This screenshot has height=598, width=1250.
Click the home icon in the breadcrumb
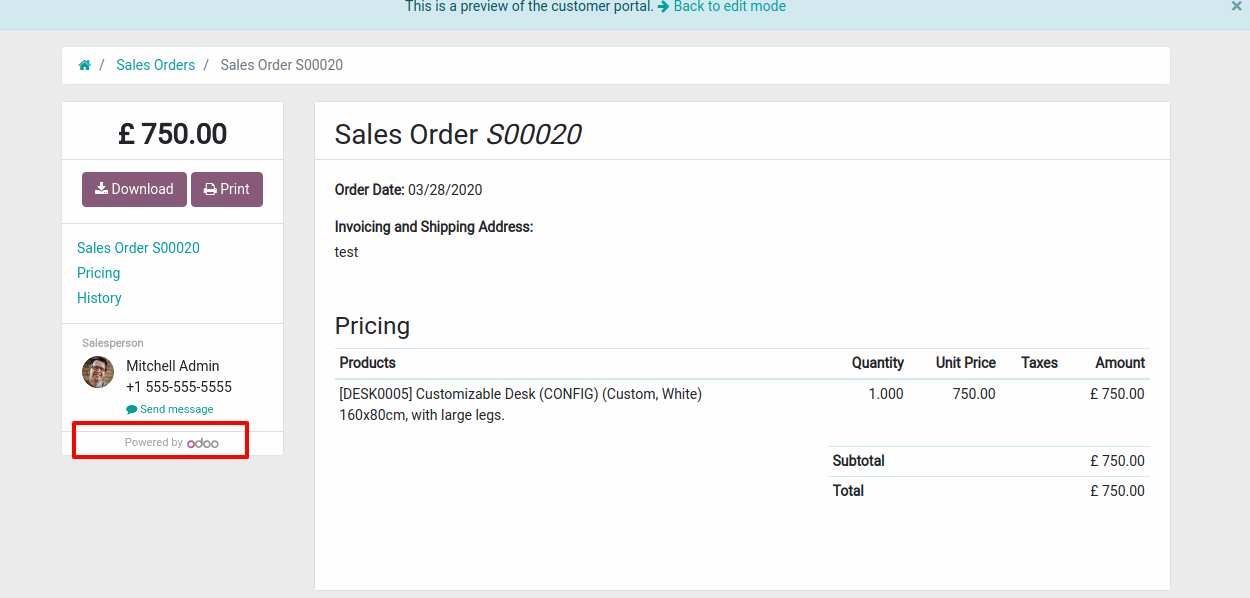click(85, 65)
